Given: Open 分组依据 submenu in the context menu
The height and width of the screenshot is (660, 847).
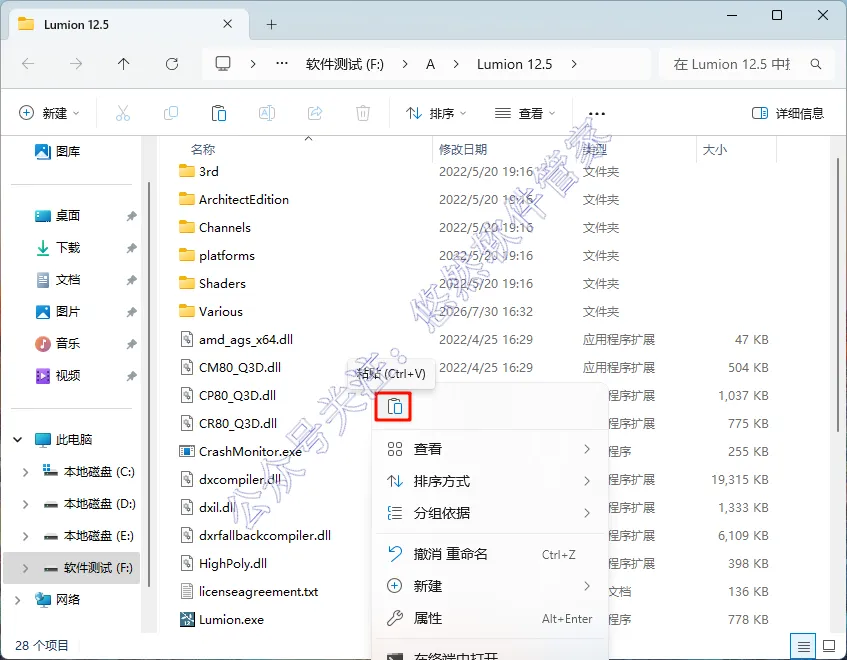Looking at the screenshot, I should 489,513.
